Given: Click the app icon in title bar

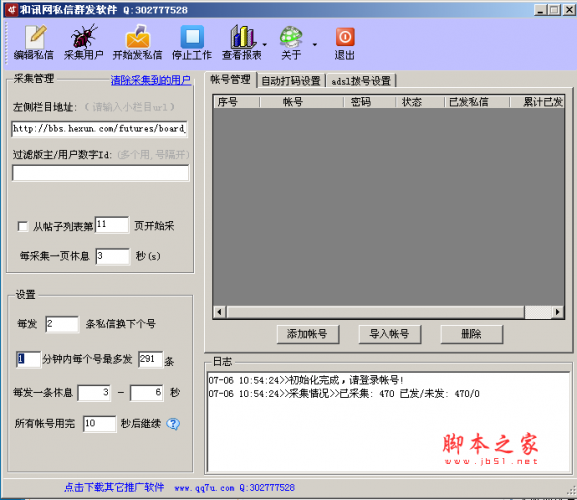Looking at the screenshot, I should (11, 10).
